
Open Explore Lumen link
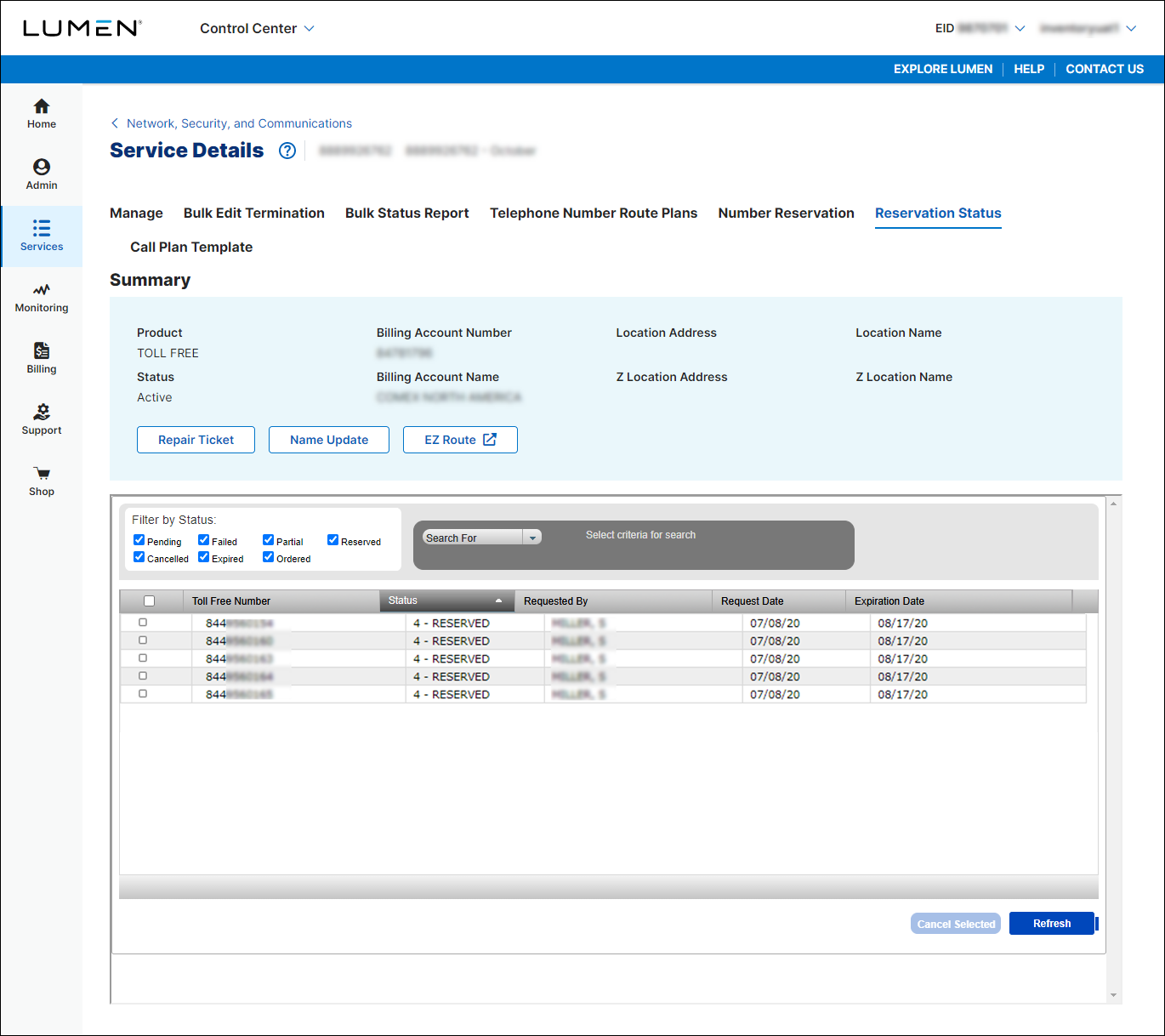click(x=943, y=69)
